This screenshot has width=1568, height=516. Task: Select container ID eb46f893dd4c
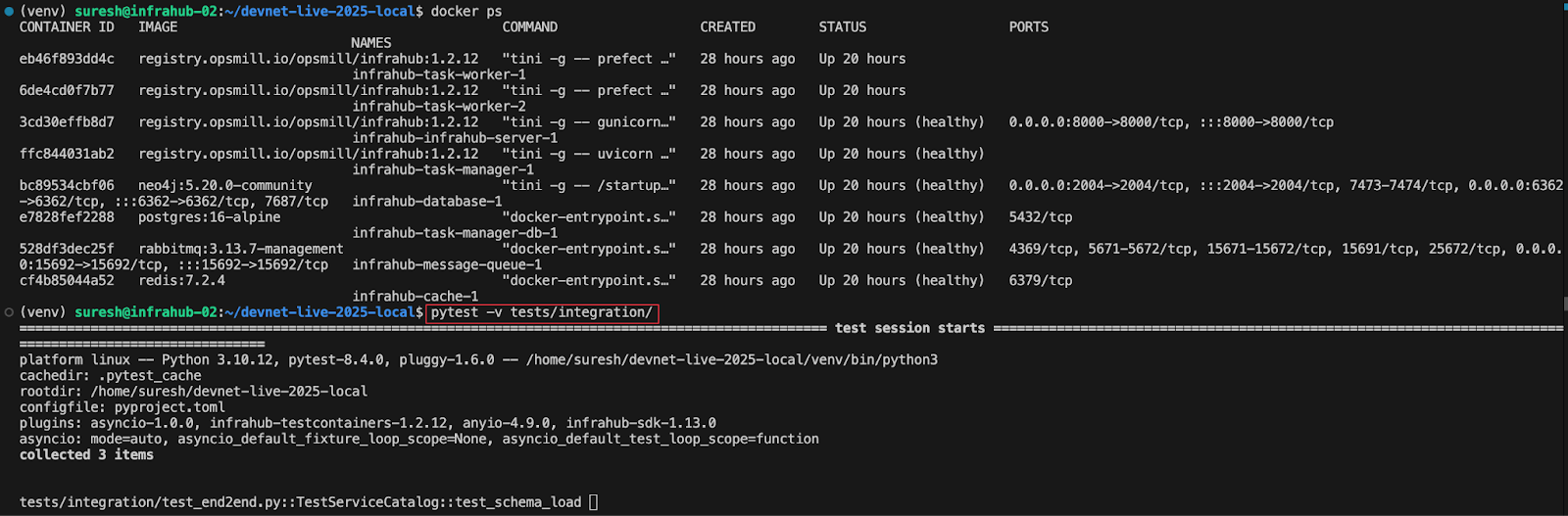point(67,59)
